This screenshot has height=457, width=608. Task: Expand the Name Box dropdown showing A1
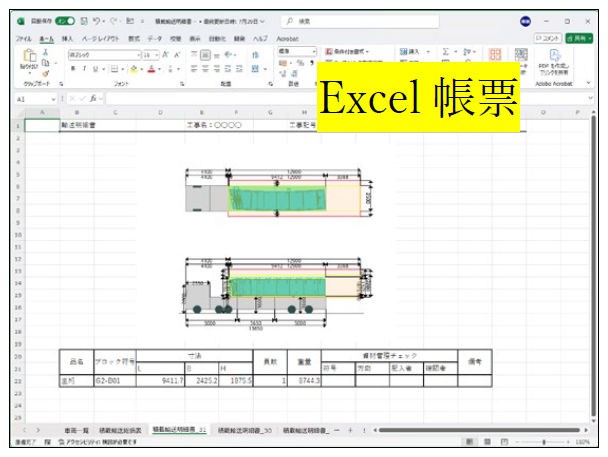coord(50,100)
